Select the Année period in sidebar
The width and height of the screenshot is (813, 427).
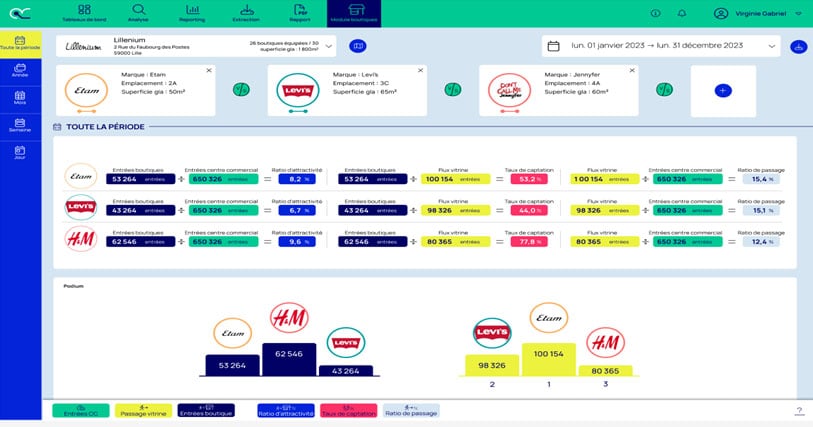click(x=20, y=72)
